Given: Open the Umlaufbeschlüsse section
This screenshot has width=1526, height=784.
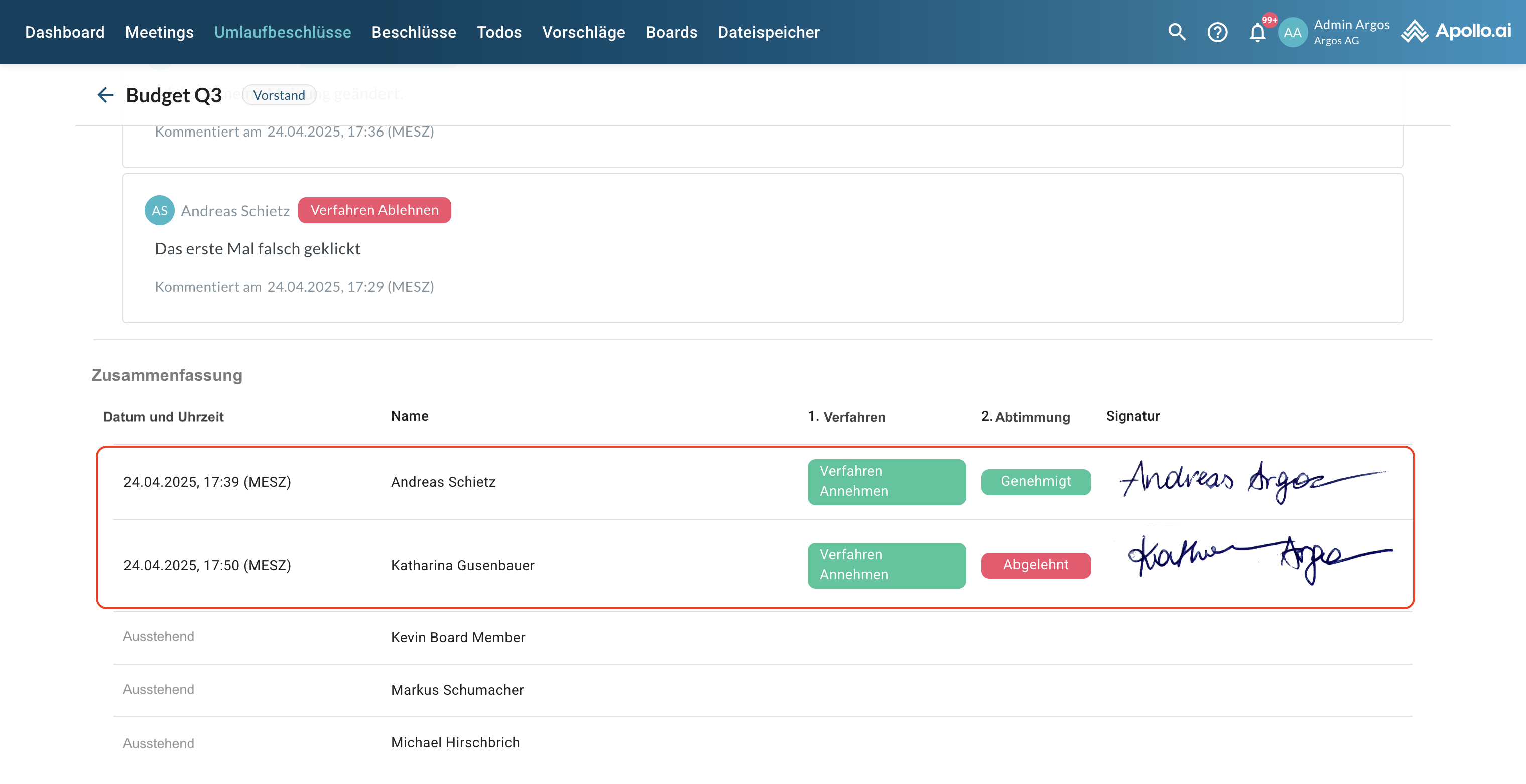Looking at the screenshot, I should [283, 32].
